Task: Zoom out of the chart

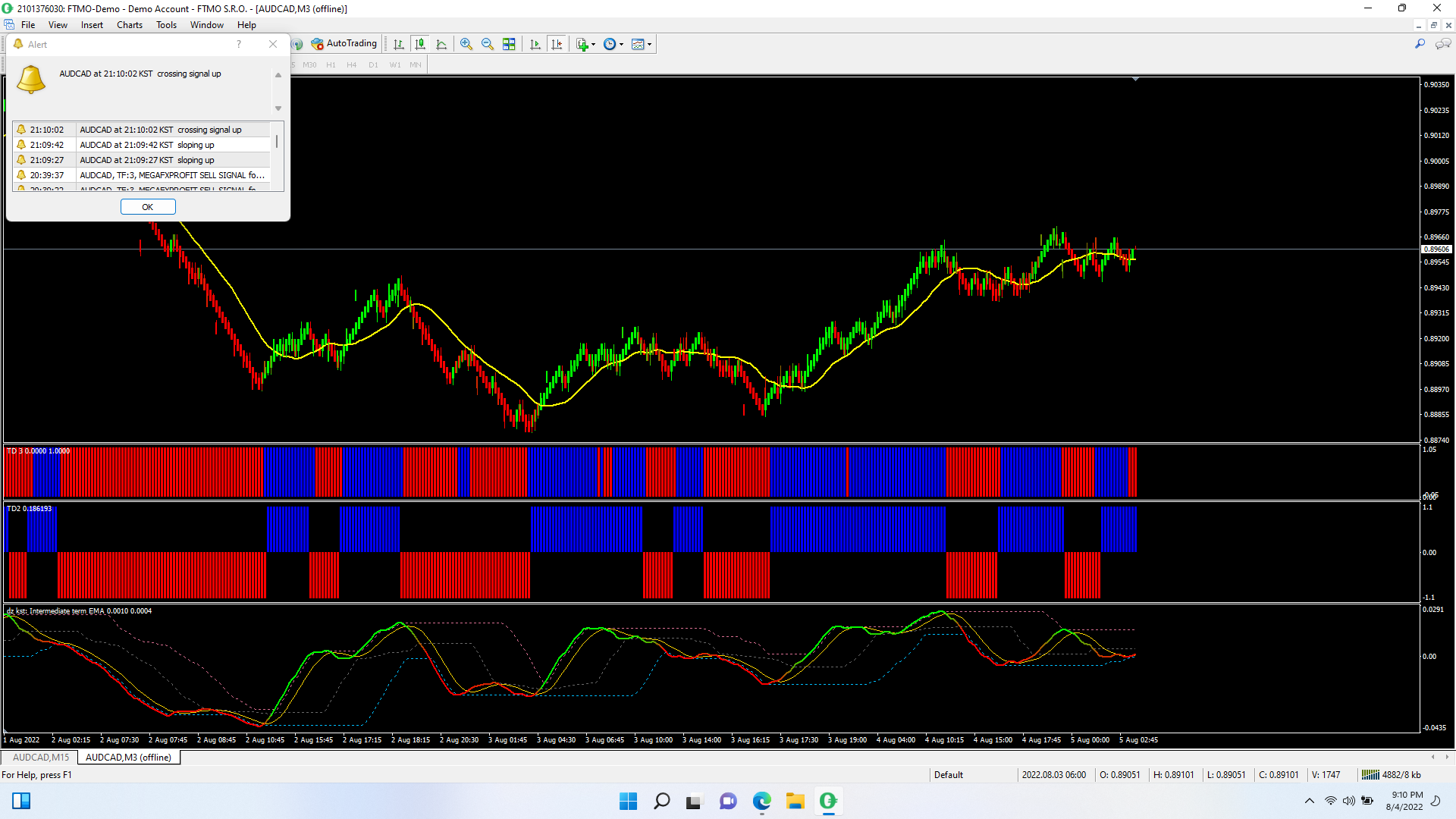Action: 488,44
